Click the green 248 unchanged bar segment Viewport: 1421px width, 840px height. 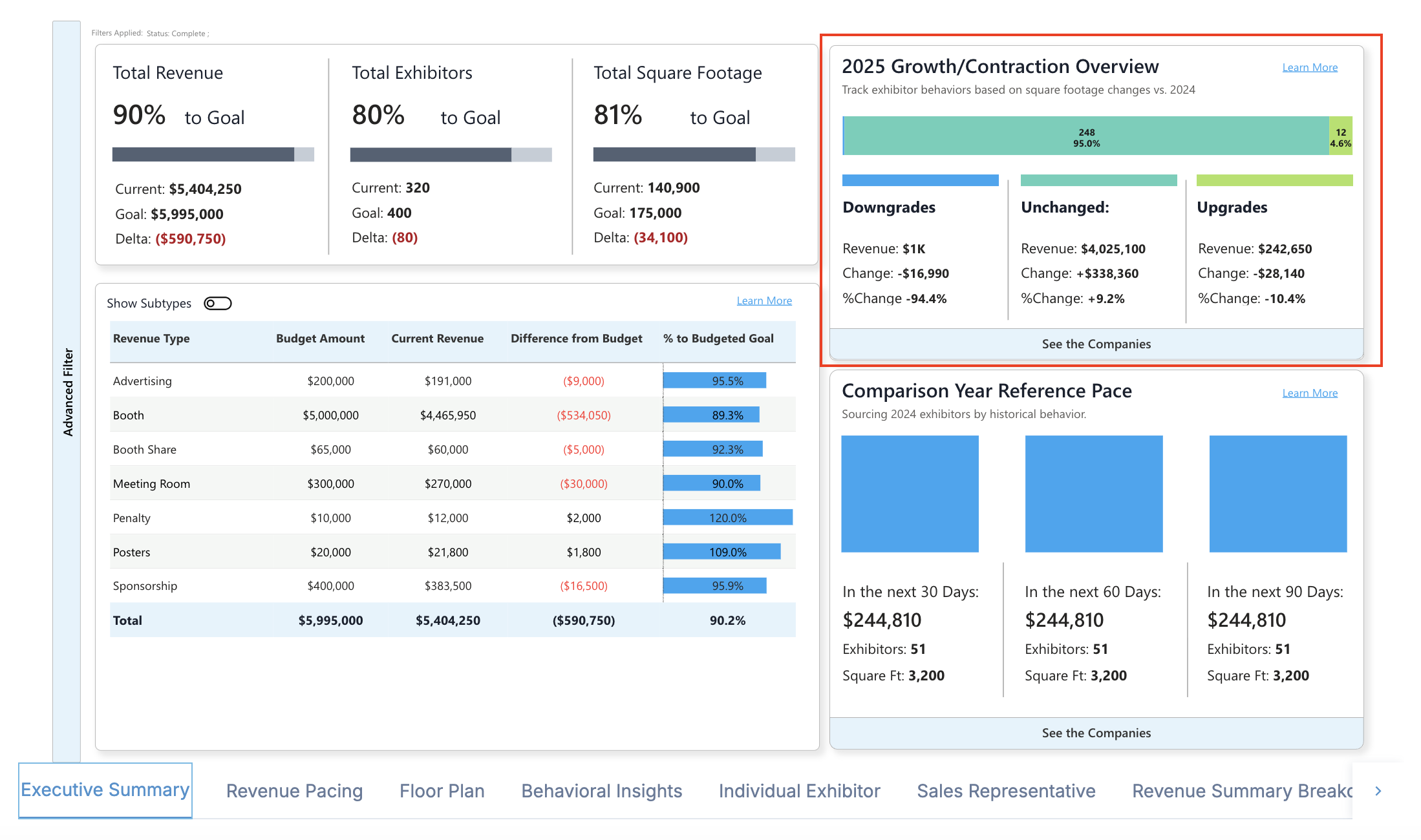tap(1086, 136)
